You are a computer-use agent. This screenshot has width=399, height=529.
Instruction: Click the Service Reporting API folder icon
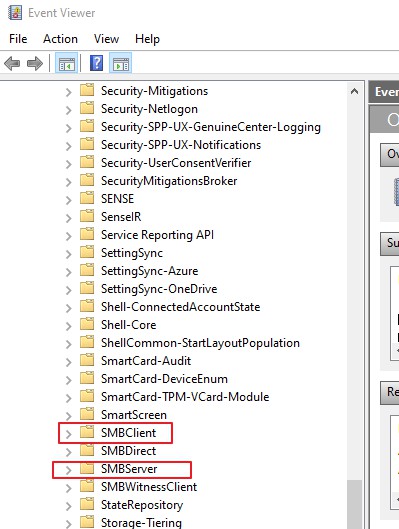(x=87, y=234)
